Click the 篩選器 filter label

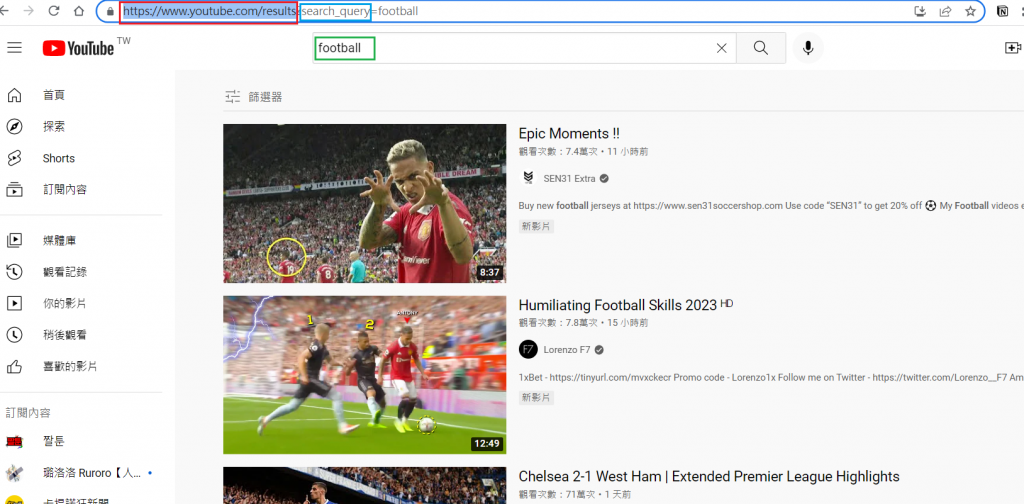coord(265,97)
